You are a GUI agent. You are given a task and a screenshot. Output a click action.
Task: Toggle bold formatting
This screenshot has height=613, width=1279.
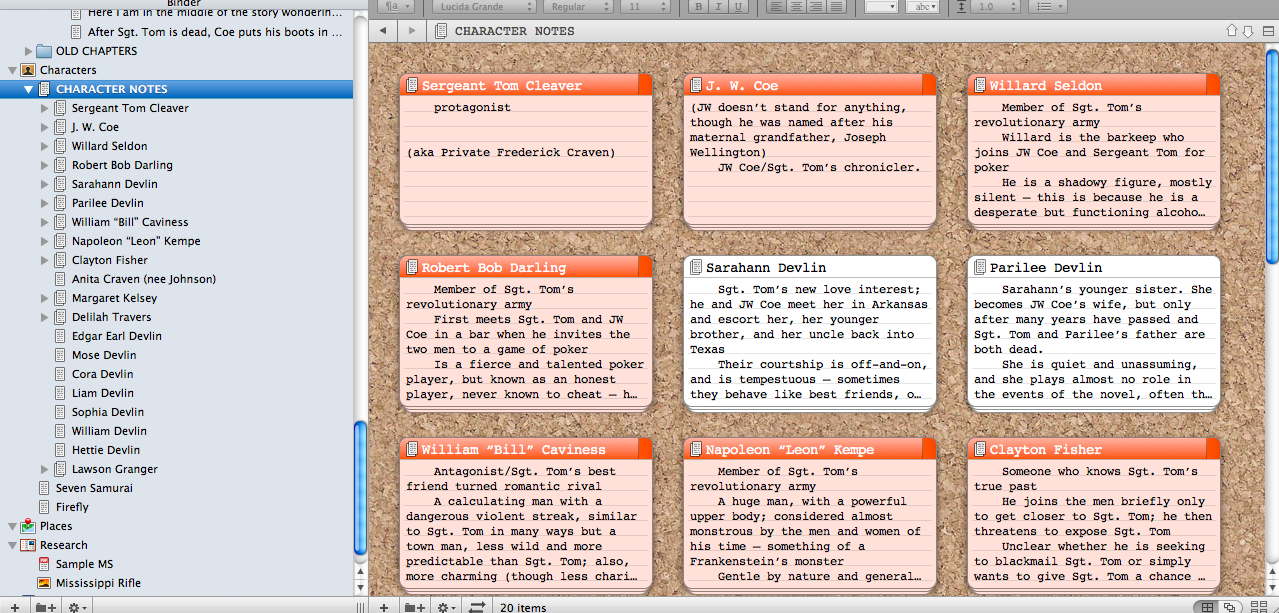[x=698, y=6]
